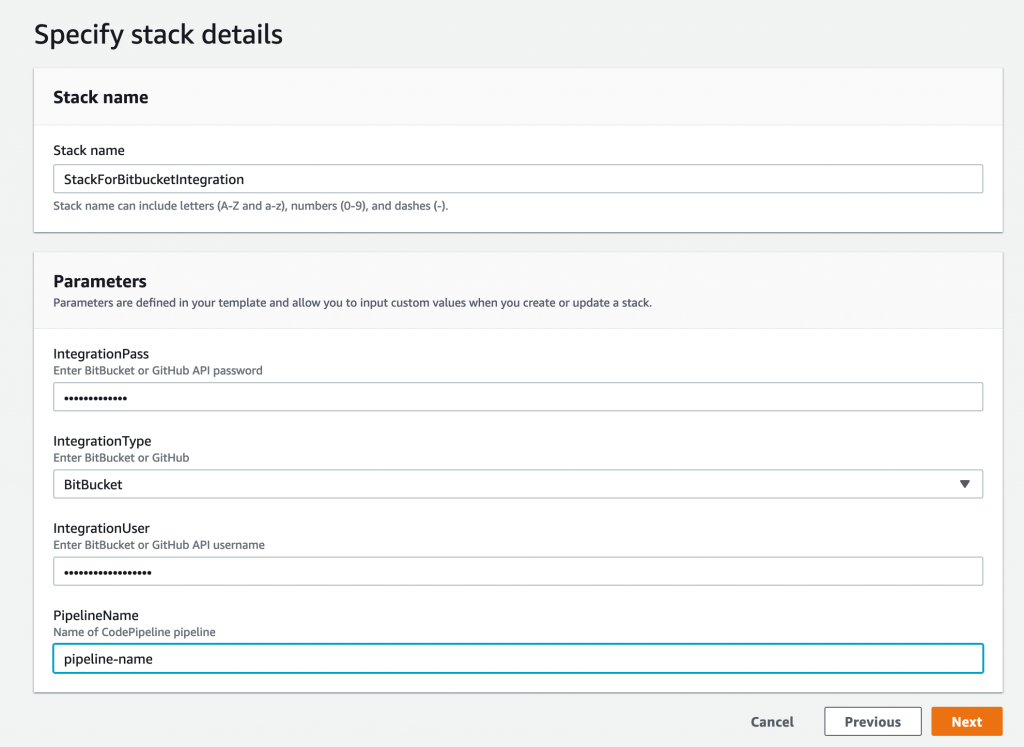Click the orange Next button

(966, 721)
